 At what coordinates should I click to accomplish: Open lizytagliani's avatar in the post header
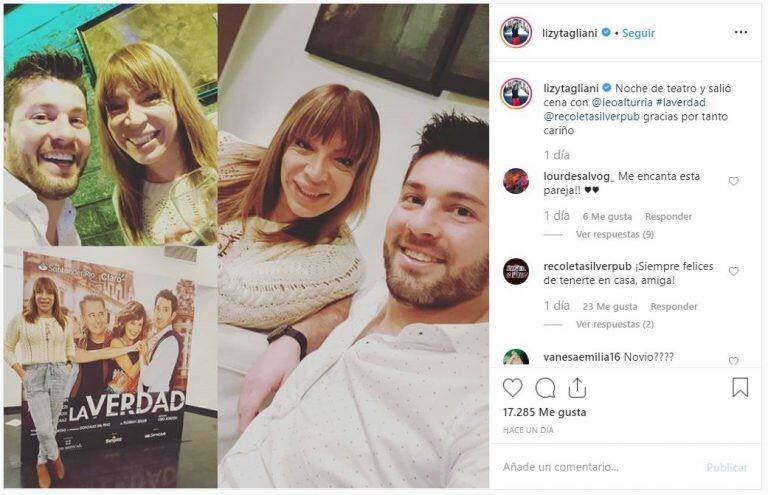(x=516, y=32)
